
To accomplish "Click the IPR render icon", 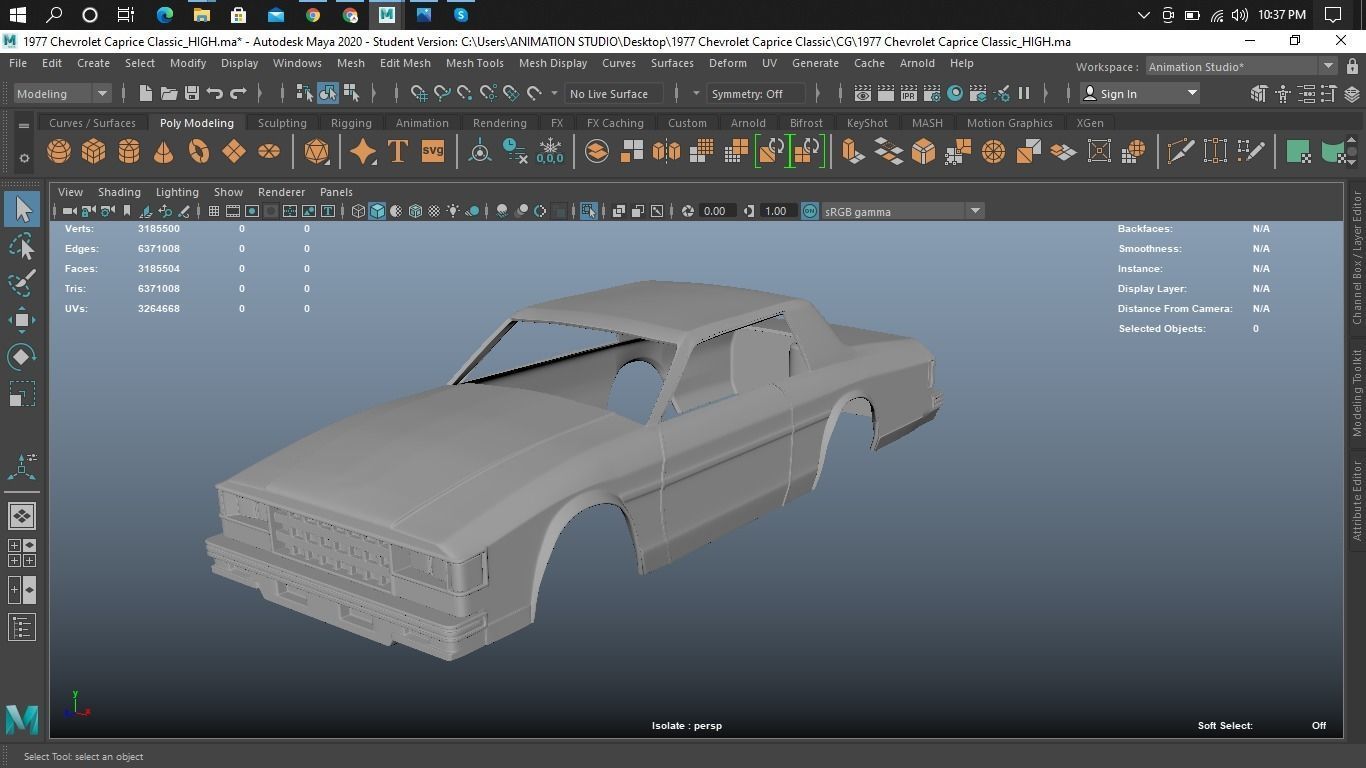I will 908,94.
